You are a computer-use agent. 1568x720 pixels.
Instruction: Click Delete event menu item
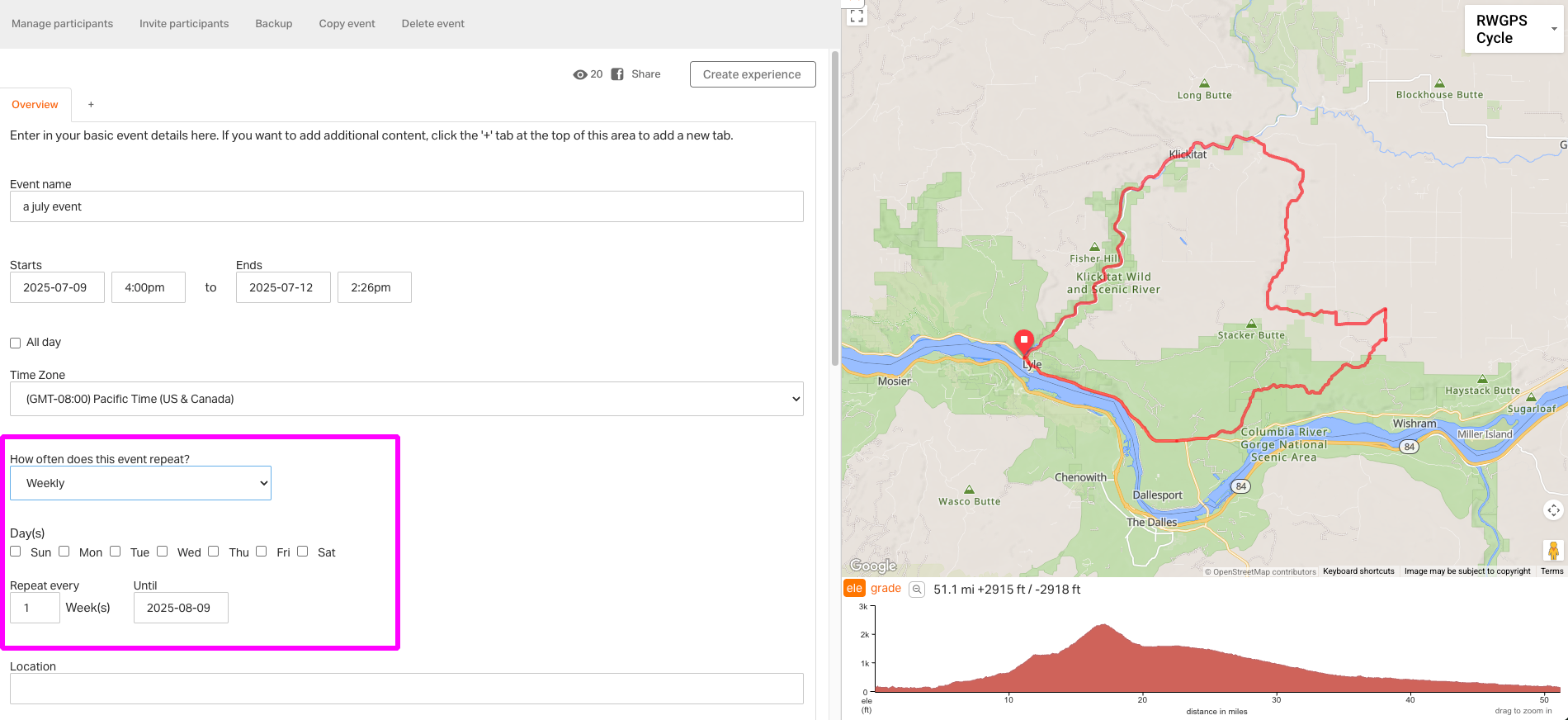click(432, 24)
